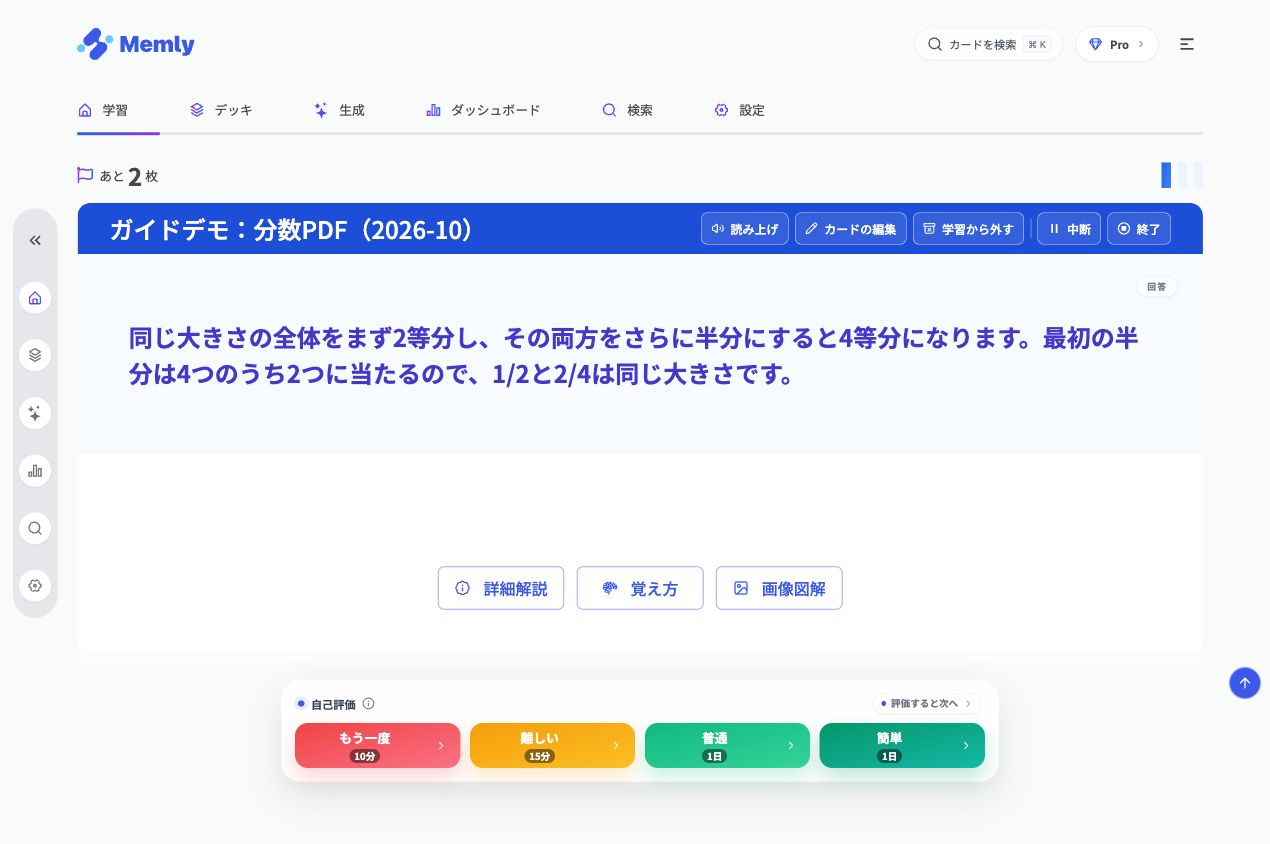Image resolution: width=1270 pixels, height=844 pixels.
Task: Switch to the デッキ tab
Action: click(x=221, y=110)
